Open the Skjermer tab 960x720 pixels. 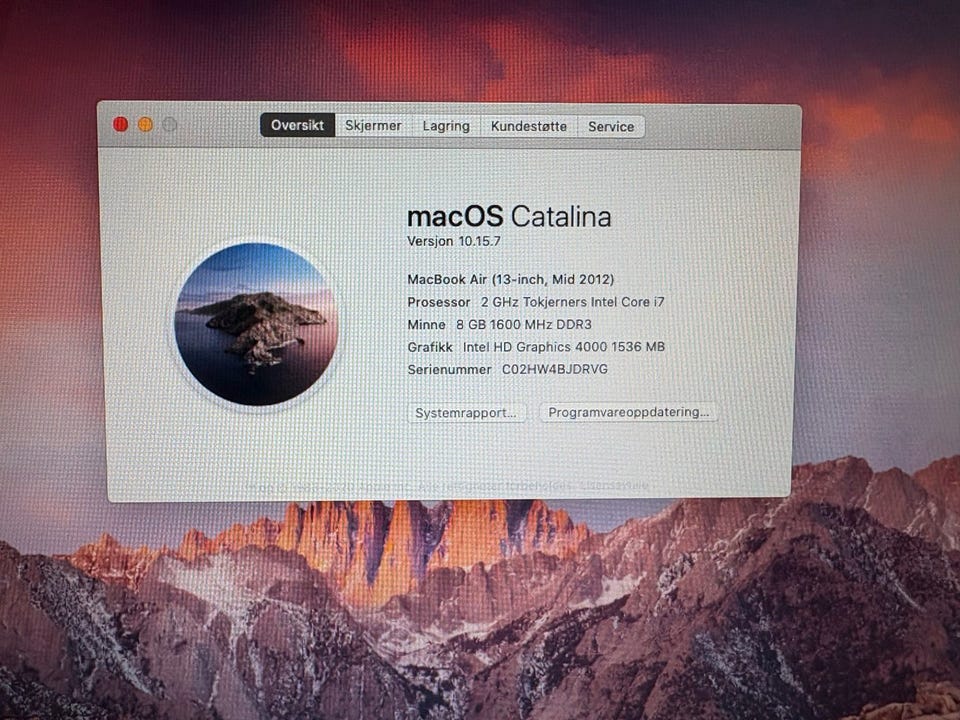click(x=373, y=126)
